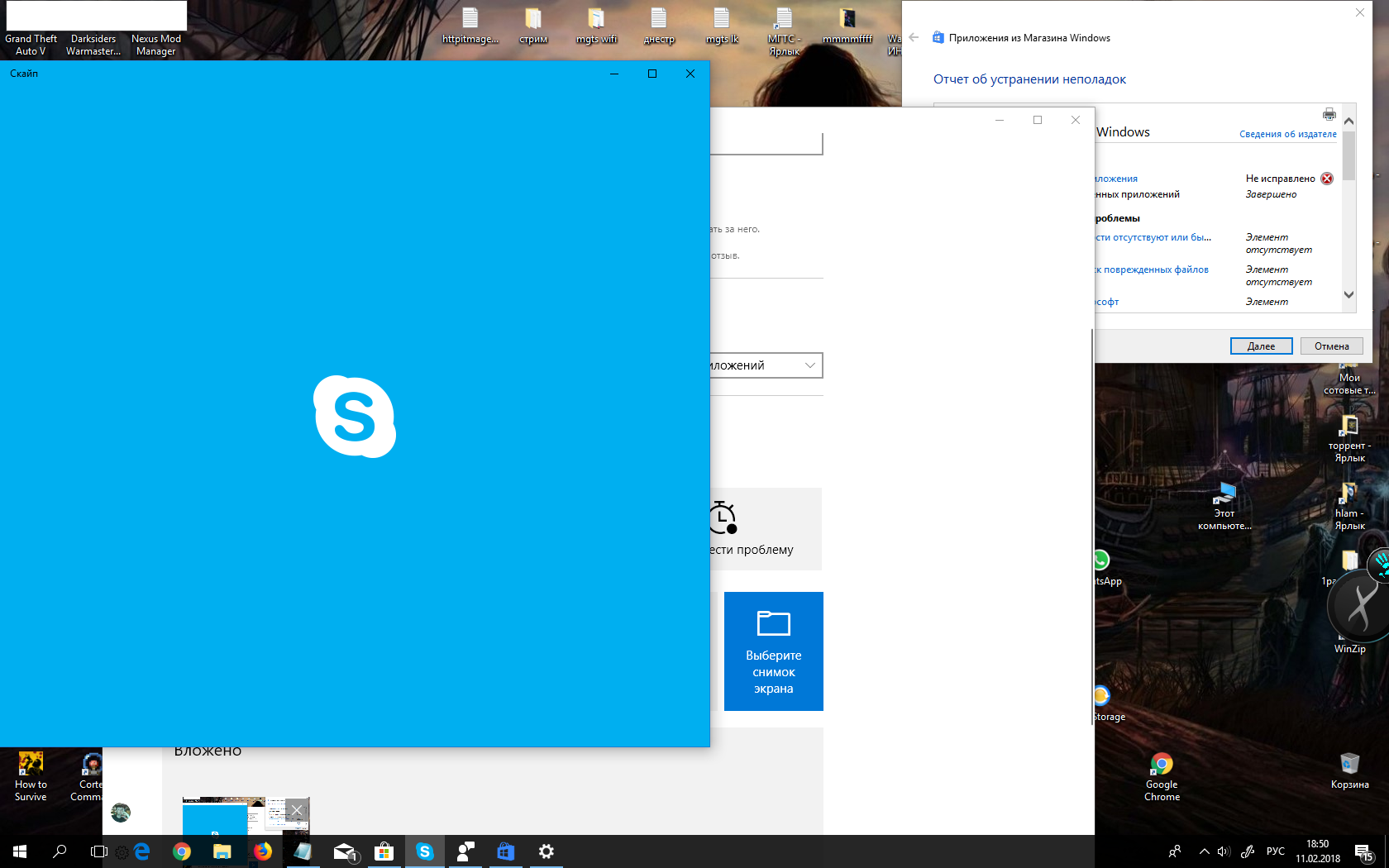Switch input language via 'РУС' indicator
Viewport: 1389px width, 868px height.
point(1276,851)
